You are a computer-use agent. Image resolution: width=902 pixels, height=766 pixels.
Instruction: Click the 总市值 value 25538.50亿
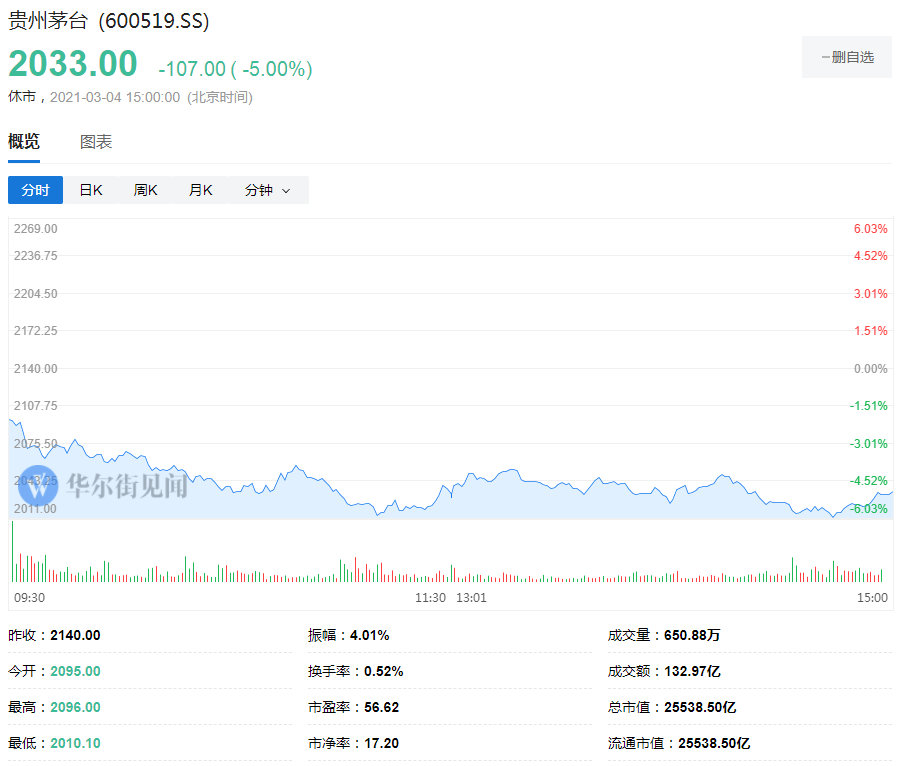coord(700,707)
